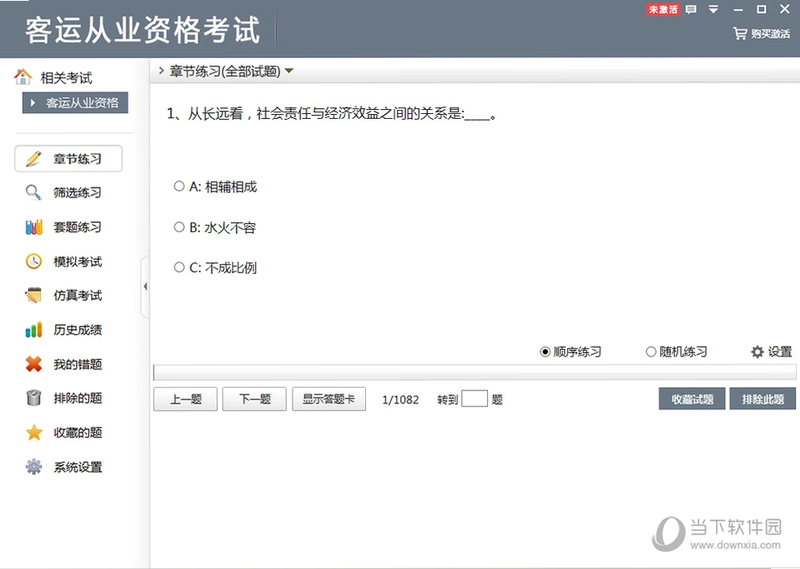Select answer option B: 水火不容
Viewport: 800px width, 569px height.
[x=179, y=227]
